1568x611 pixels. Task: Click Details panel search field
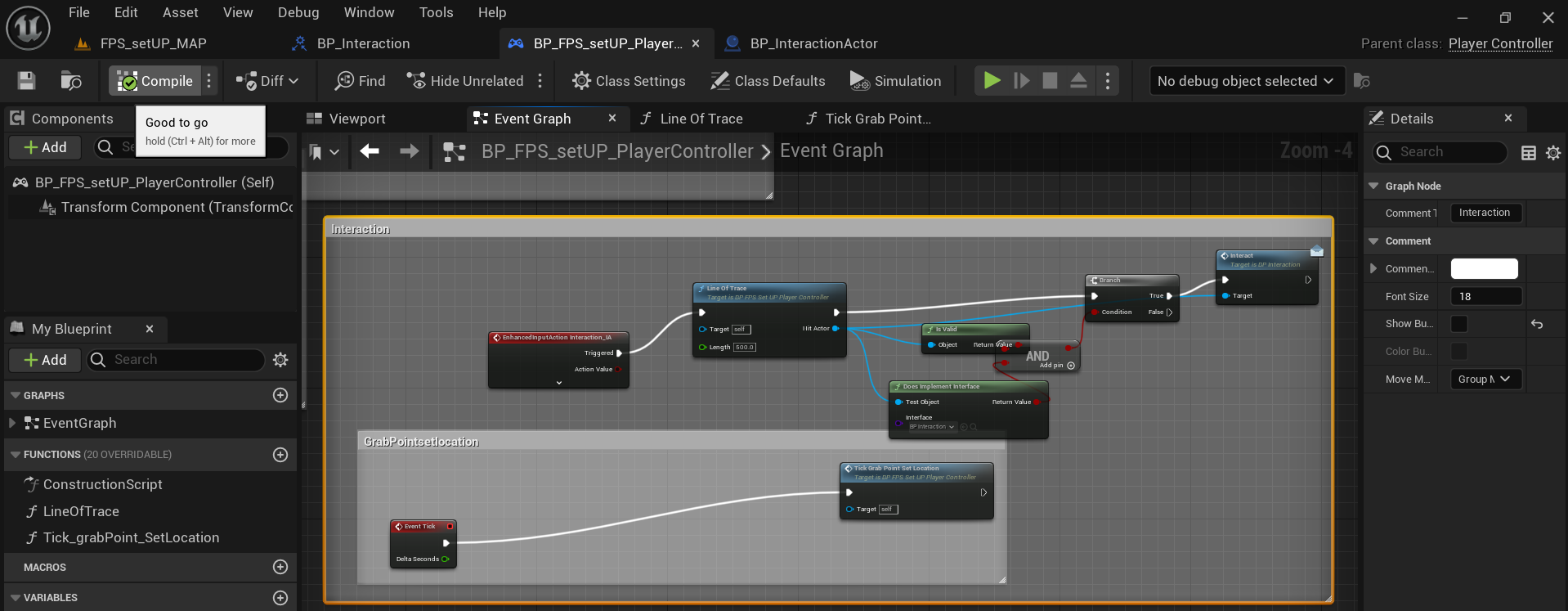click(1440, 152)
